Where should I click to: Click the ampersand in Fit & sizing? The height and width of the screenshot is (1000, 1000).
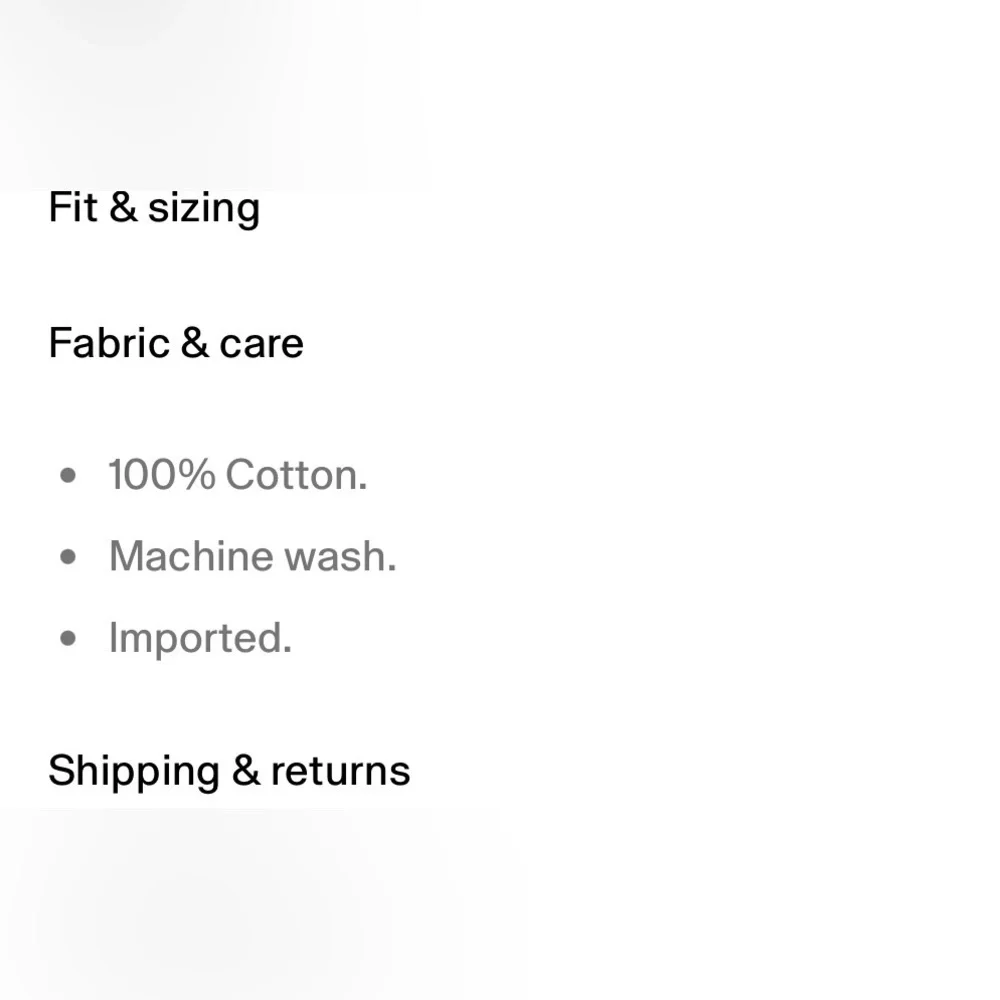point(124,207)
